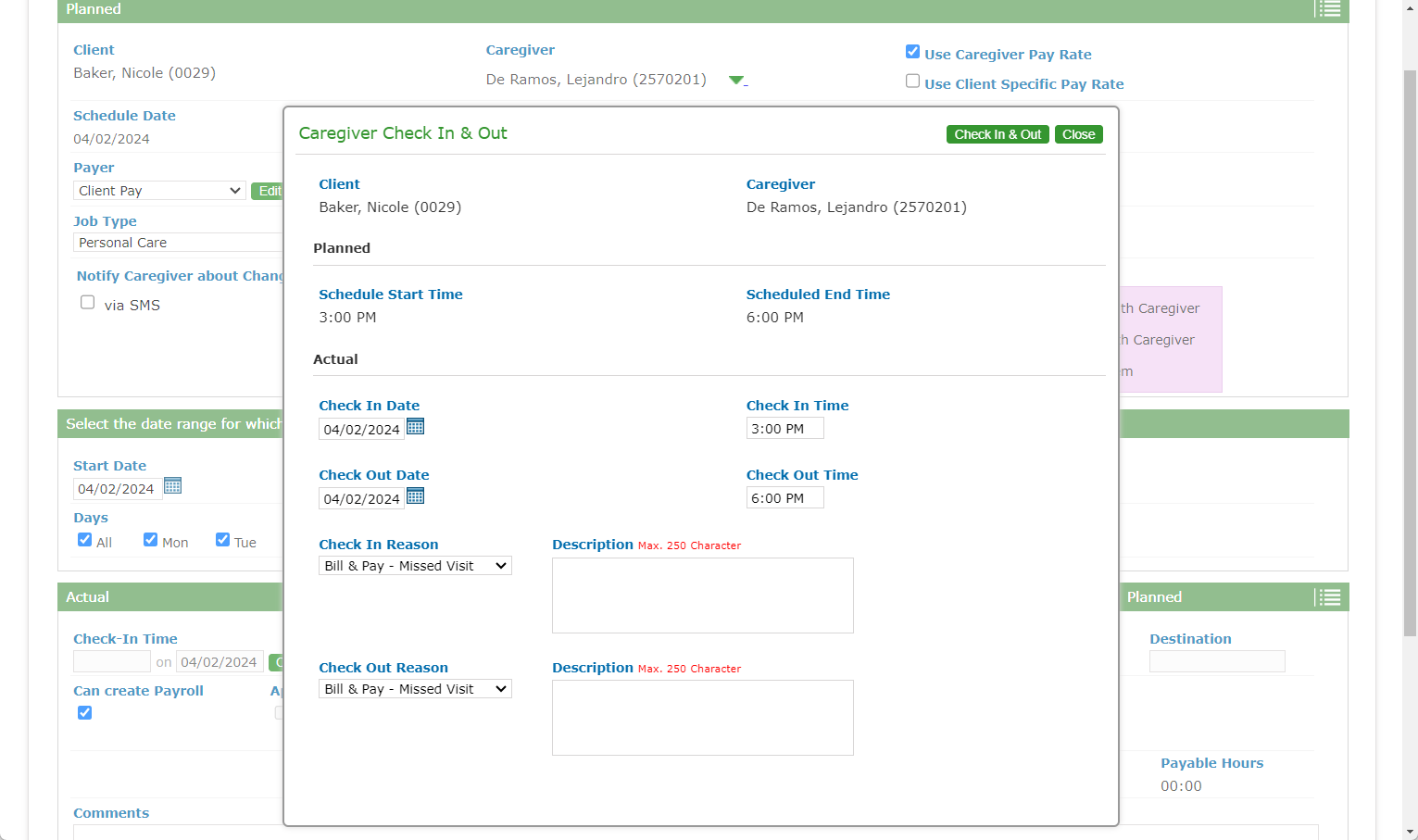1418x840 pixels.
Task: Open the Check Out Date calendar picker
Action: coord(416,496)
